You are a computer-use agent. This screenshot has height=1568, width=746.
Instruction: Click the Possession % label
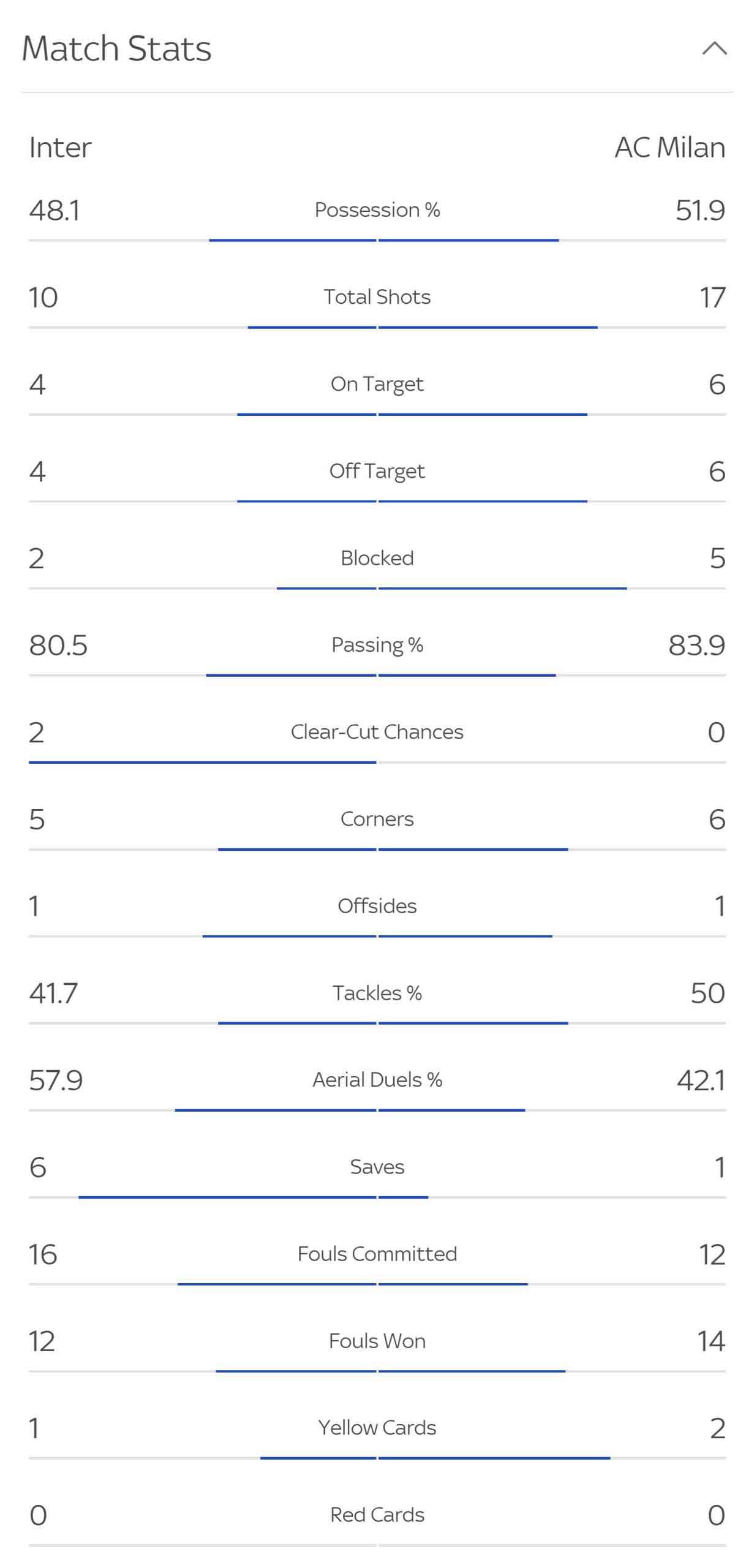[x=377, y=209]
